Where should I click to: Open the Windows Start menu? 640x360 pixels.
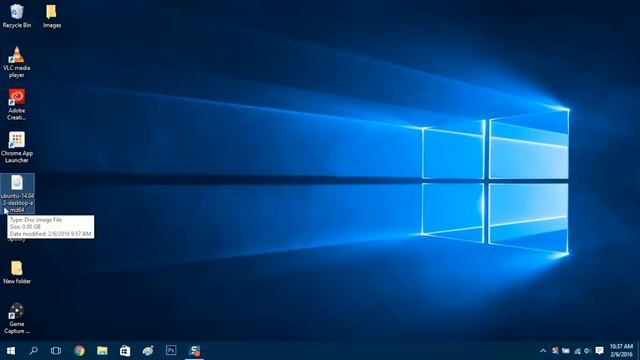click(11, 351)
